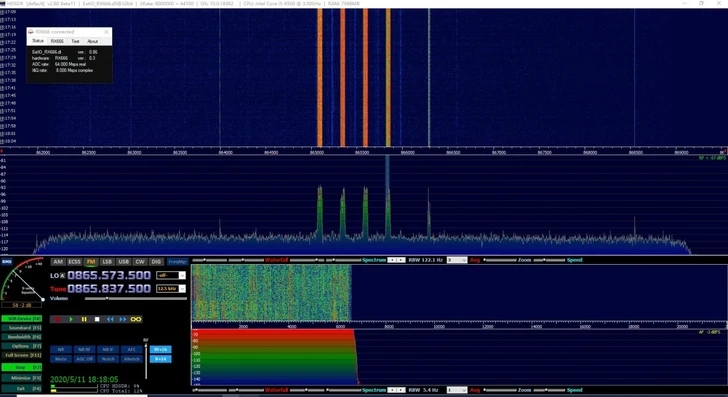Open Bandwidth [F6] settings

point(21,337)
